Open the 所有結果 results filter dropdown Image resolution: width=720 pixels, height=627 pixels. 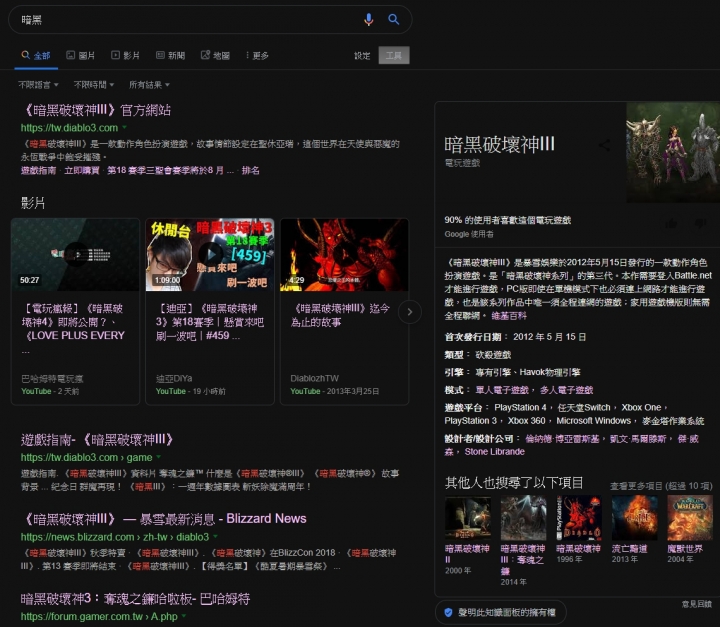(x=149, y=85)
